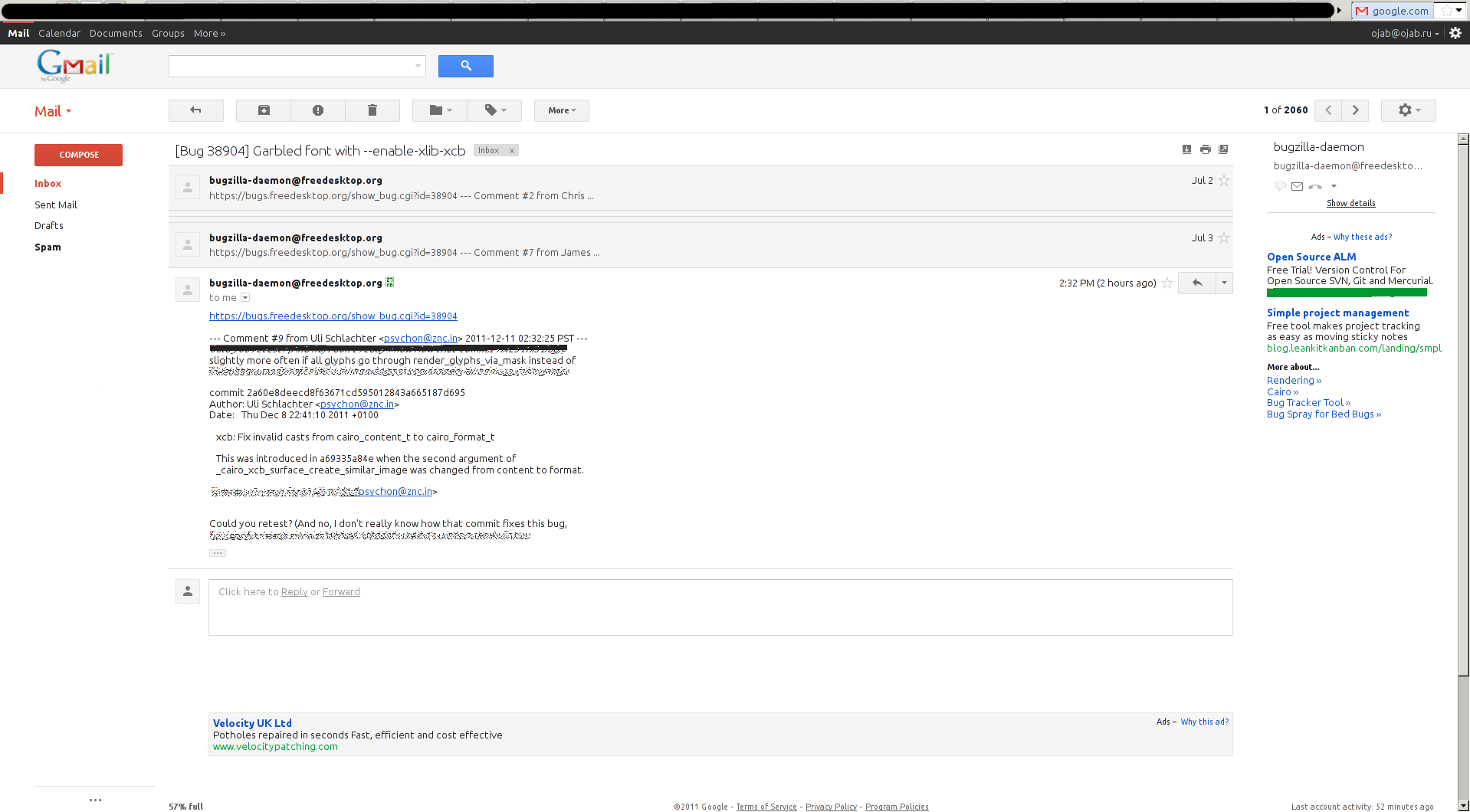Screen dimensions: 1470x812
Task: Archive the conversation using the archive icon
Action: (264, 110)
